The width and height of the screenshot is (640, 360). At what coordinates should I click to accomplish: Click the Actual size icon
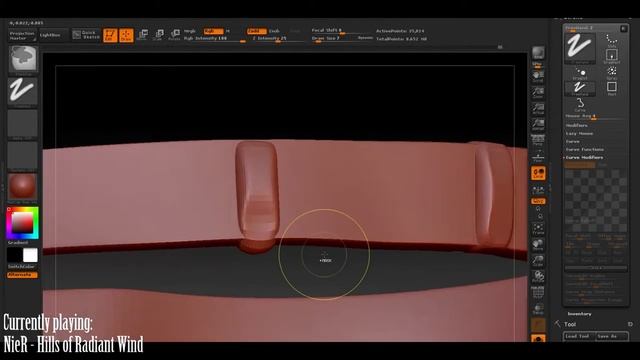538,108
